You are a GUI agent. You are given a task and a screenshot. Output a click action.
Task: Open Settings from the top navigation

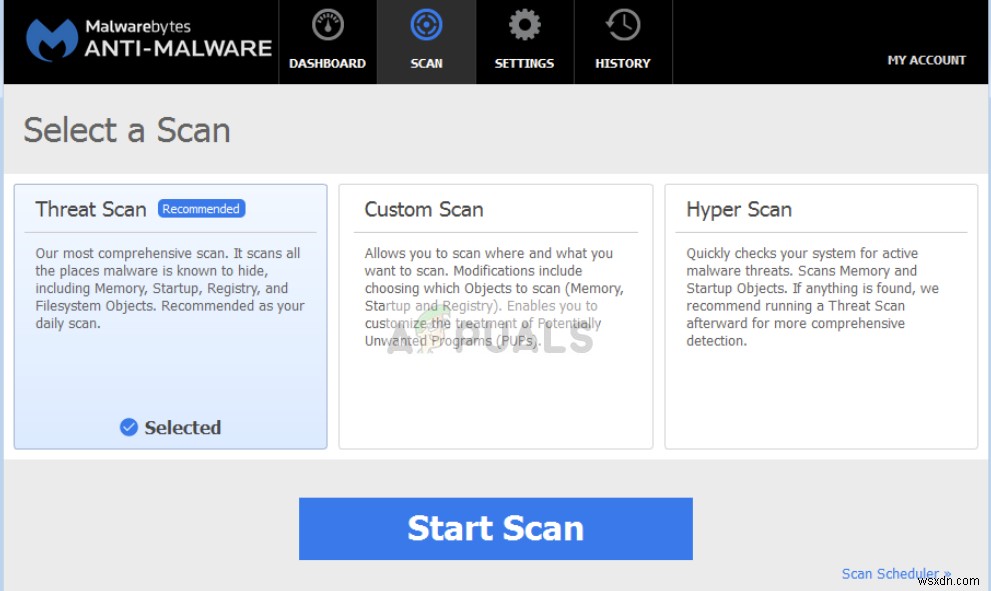524,42
